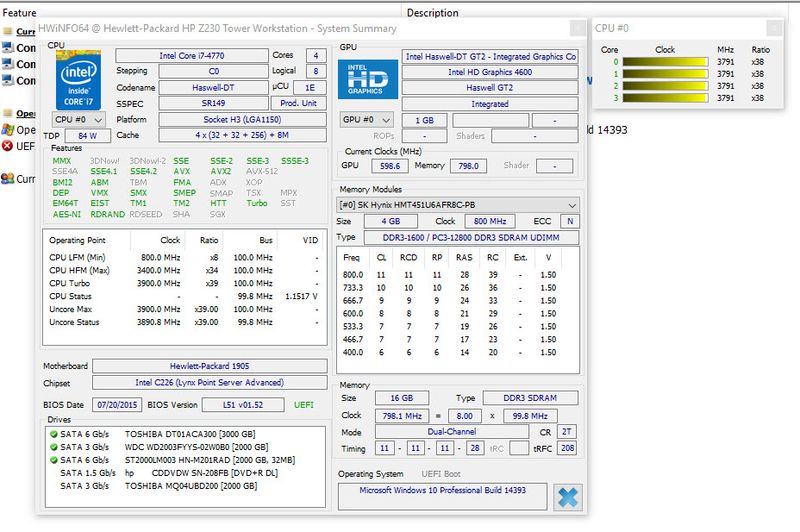Click the red UEF error icon in background list
Viewport: 800px width, 532px height.
(7, 146)
